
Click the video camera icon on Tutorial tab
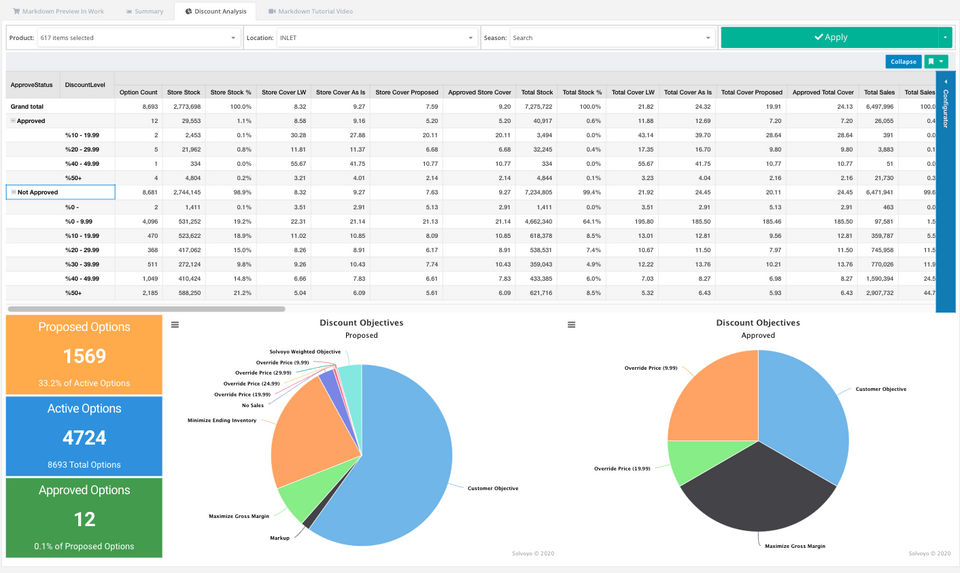pyautogui.click(x=273, y=11)
